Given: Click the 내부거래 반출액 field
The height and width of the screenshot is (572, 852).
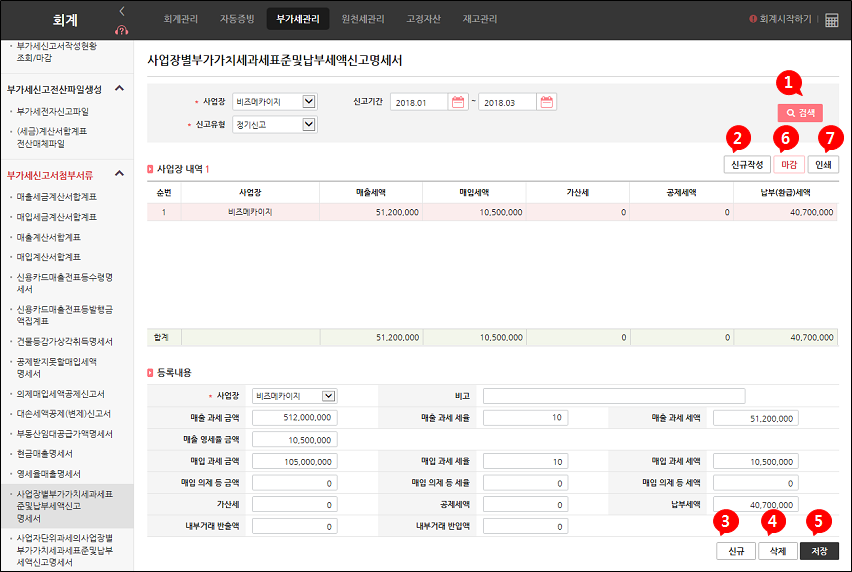Looking at the screenshot, I should [x=295, y=526].
